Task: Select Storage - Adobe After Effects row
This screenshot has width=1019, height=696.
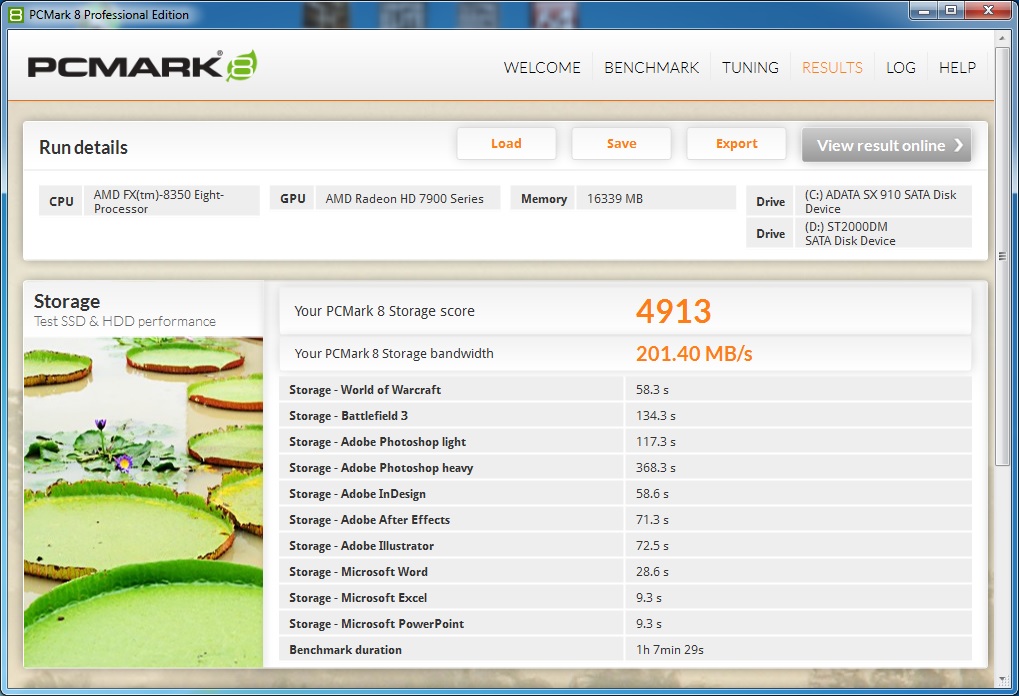Action: [625, 519]
